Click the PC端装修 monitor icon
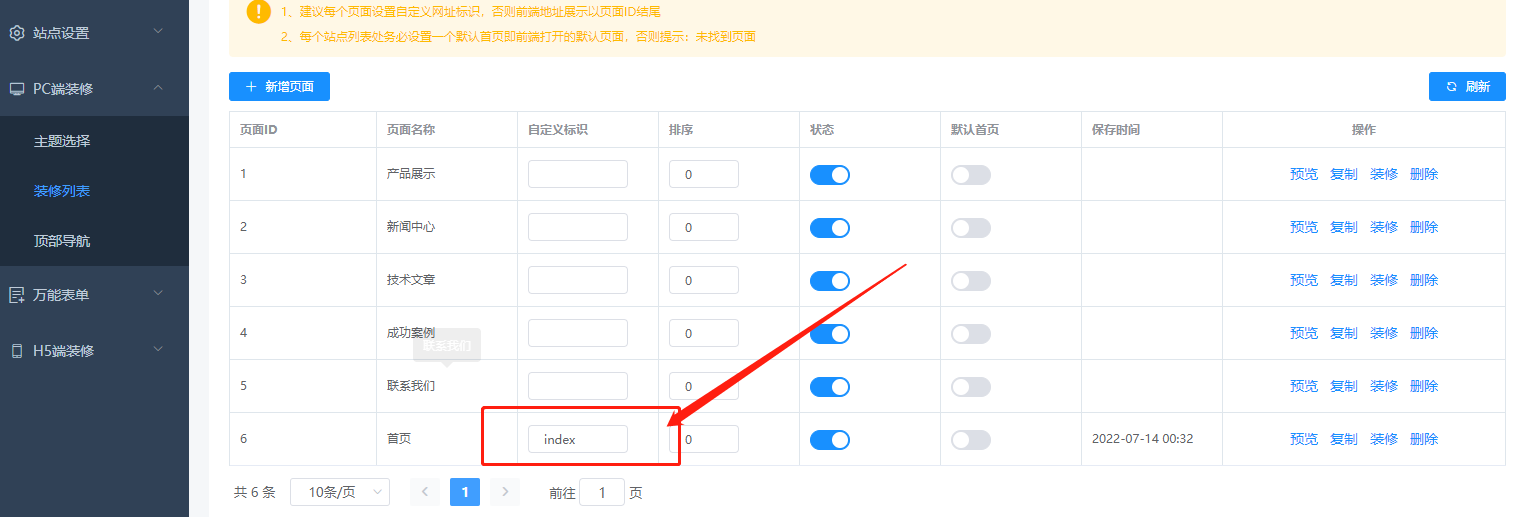The height and width of the screenshot is (517, 1525). pyautogui.click(x=17, y=89)
